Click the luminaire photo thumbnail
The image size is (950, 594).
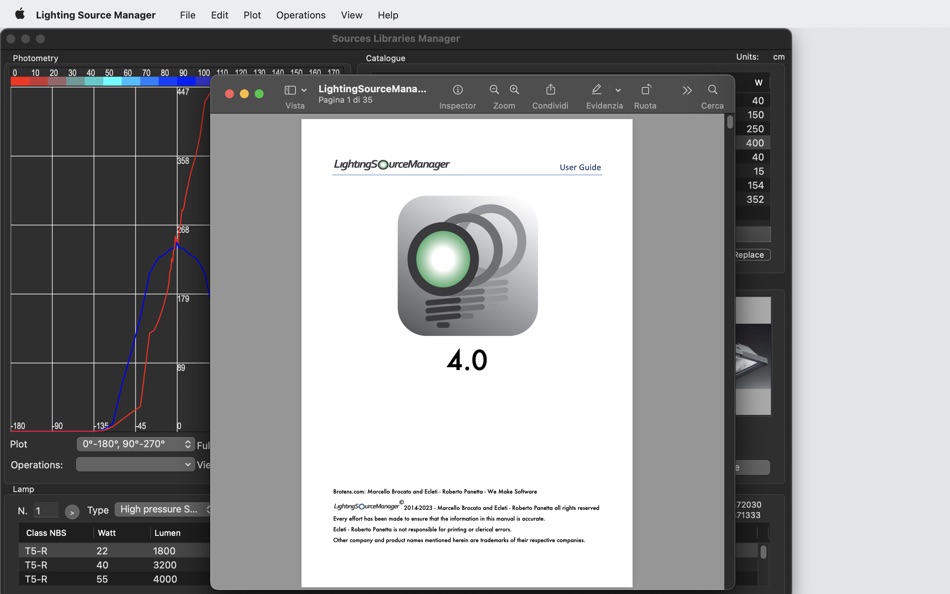(753, 356)
